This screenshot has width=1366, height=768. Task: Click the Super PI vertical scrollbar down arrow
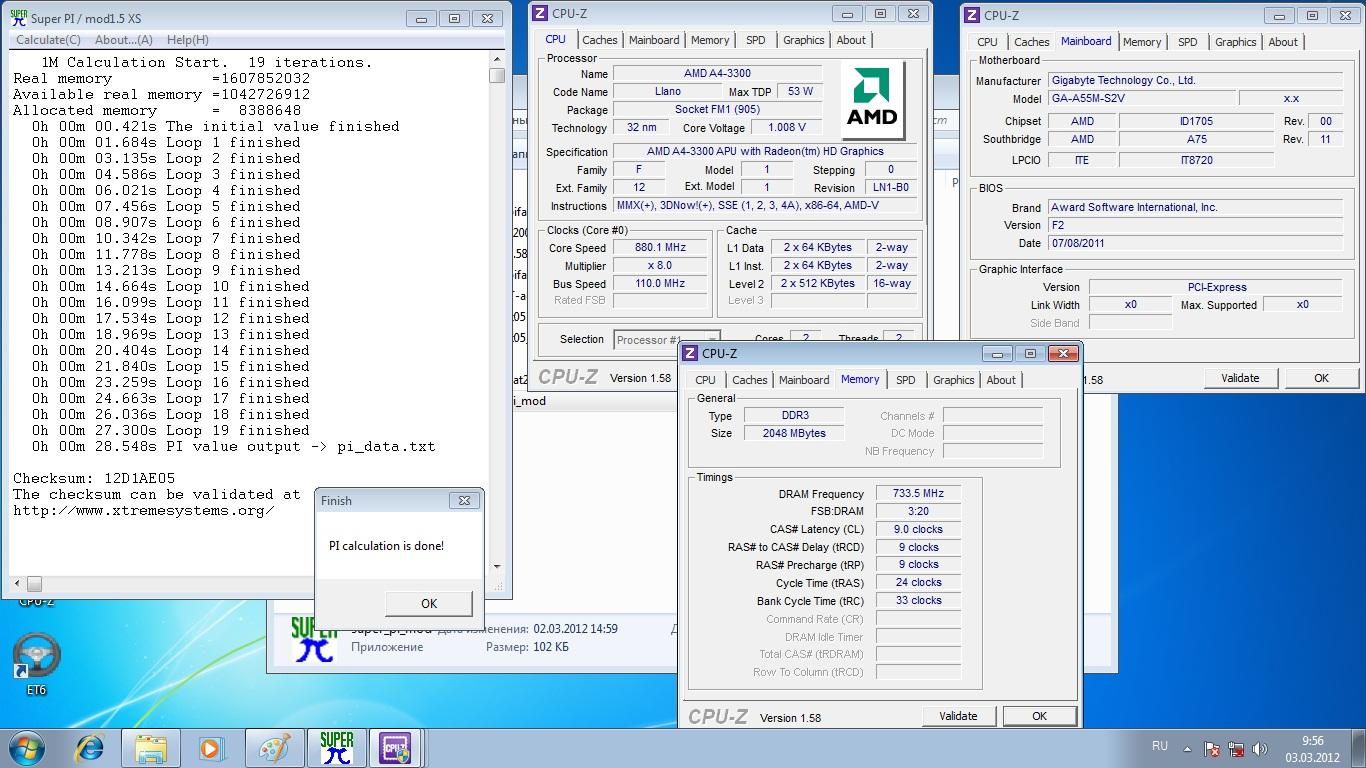(x=497, y=566)
